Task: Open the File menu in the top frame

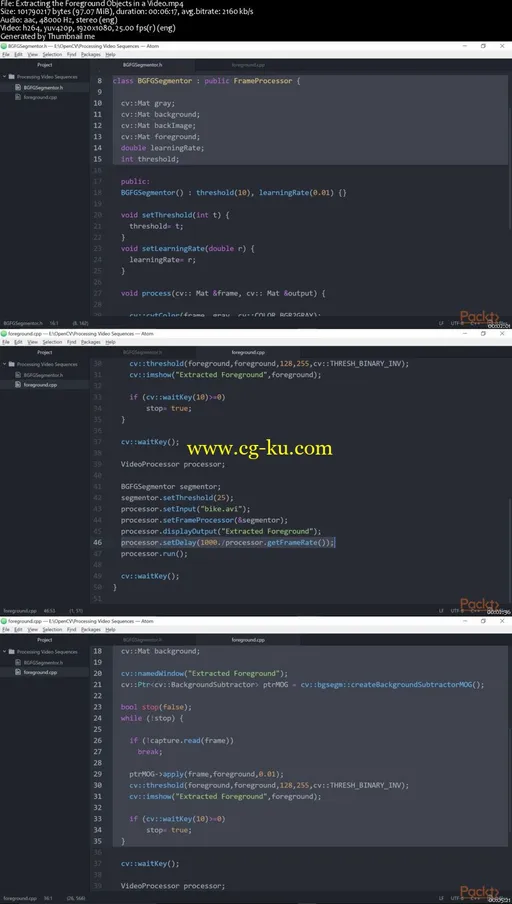Action: pos(5,54)
